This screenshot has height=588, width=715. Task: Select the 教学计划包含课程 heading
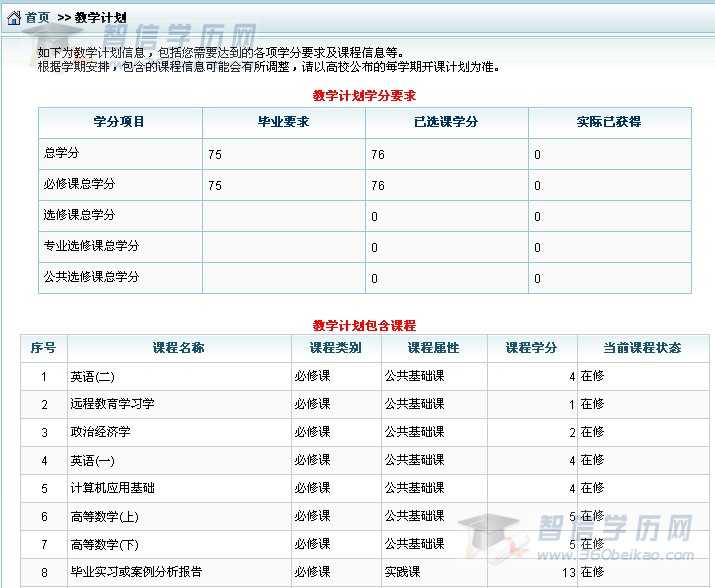click(364, 325)
